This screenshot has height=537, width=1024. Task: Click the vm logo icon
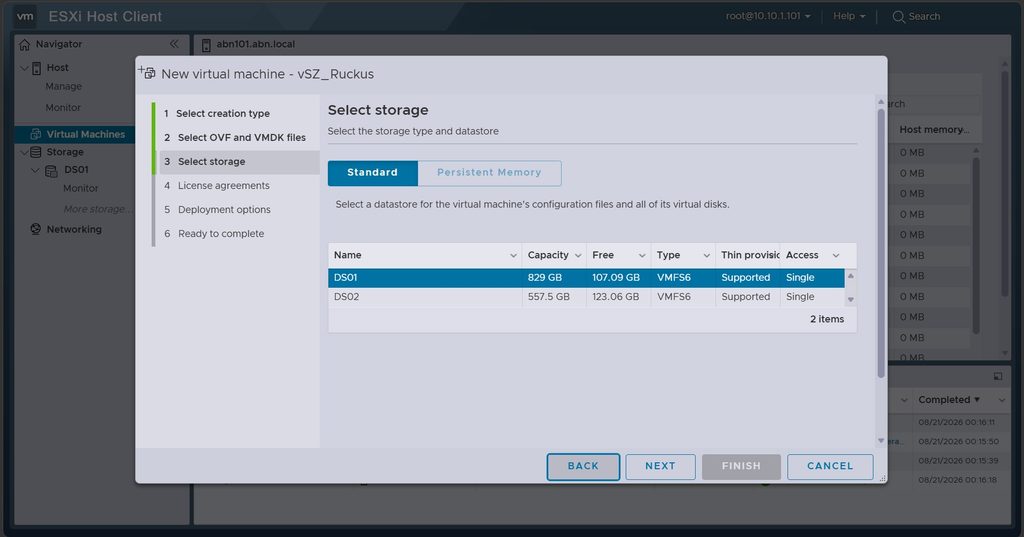tap(25, 16)
